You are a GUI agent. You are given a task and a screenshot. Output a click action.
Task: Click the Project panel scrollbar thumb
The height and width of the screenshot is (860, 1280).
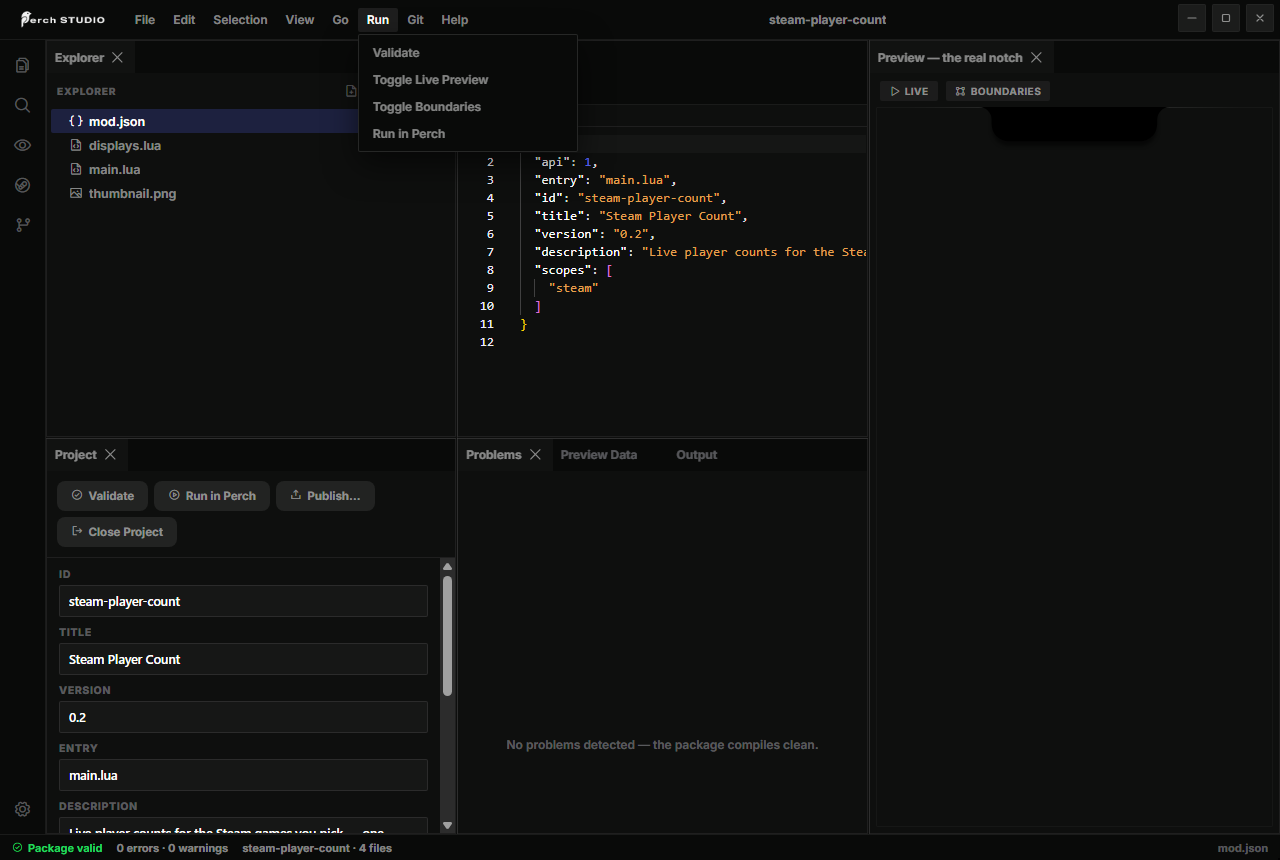(447, 635)
